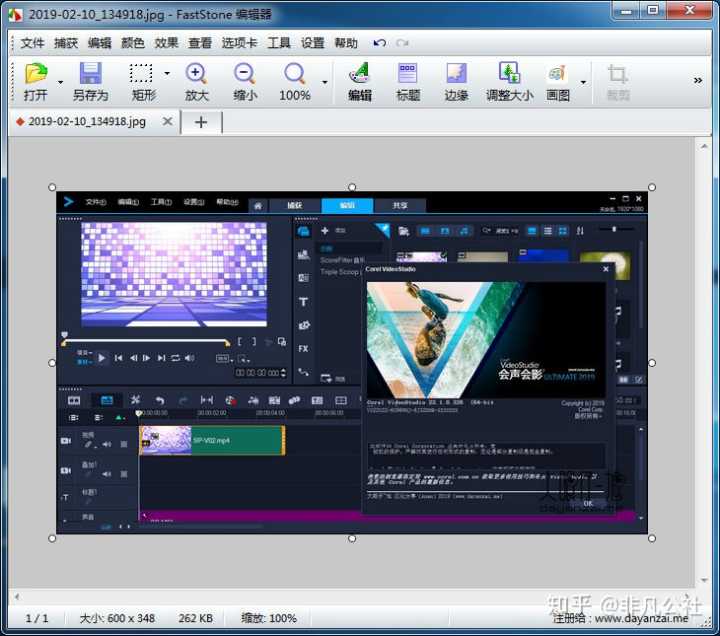Click the home icon in the VideoStudio image
The width and height of the screenshot is (720, 636).
[x=258, y=205]
